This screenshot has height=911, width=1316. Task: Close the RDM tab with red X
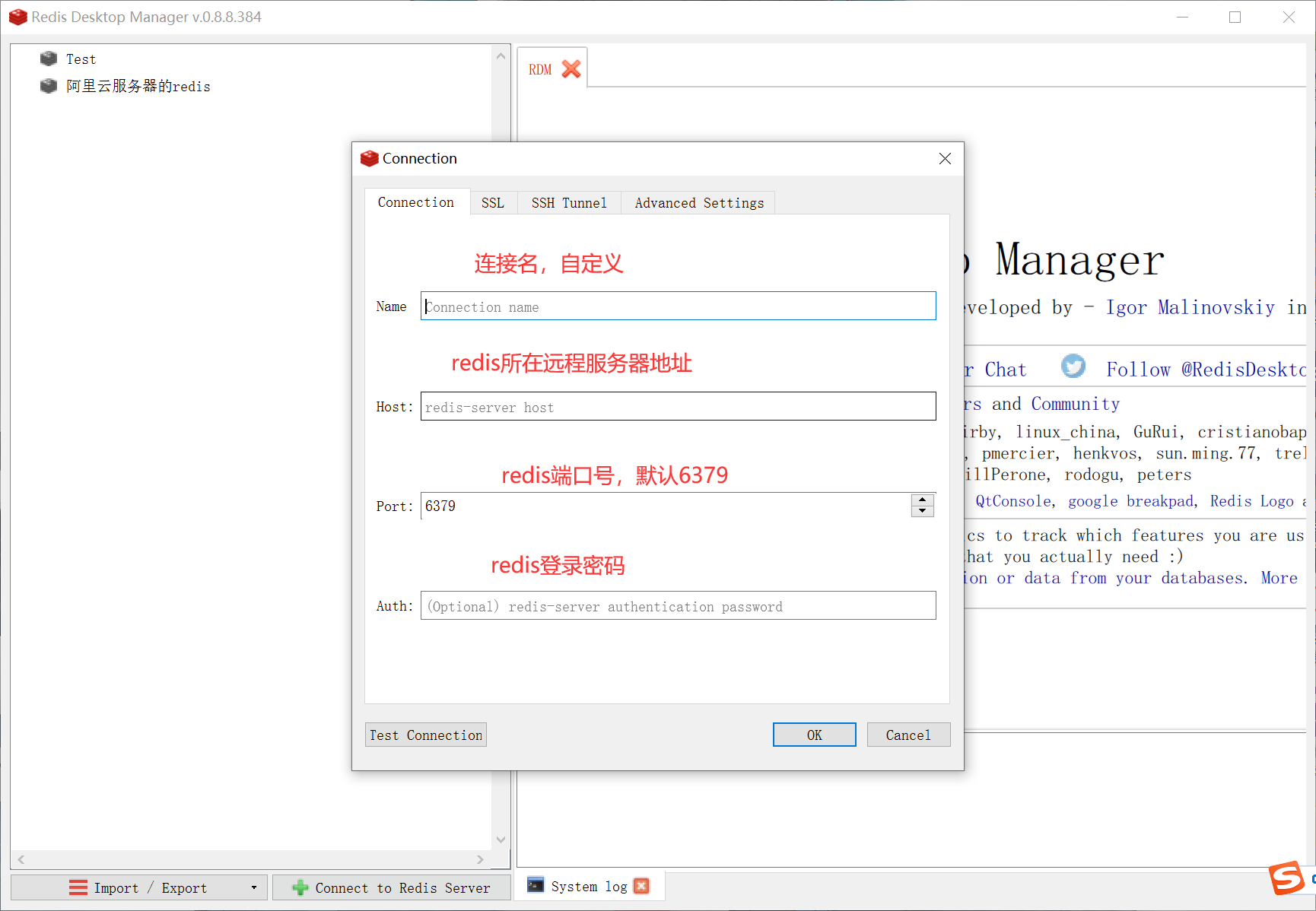tap(571, 69)
